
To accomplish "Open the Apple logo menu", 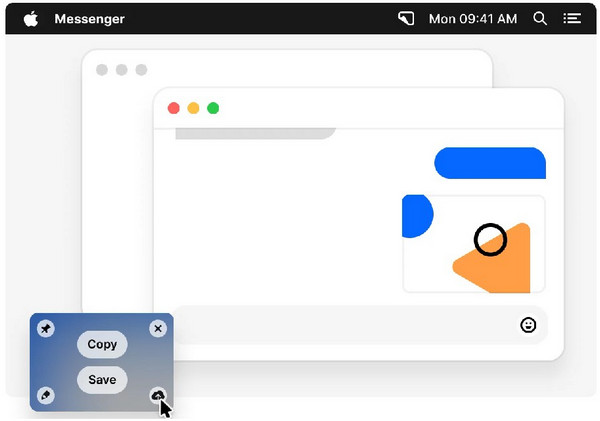I will [x=30, y=18].
